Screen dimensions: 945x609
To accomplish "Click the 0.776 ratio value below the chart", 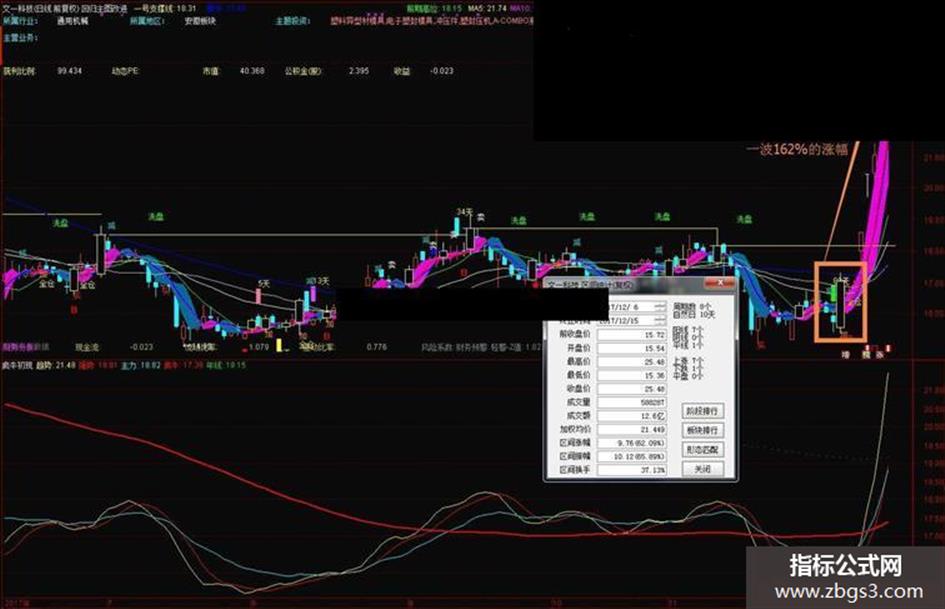I will click(x=377, y=347).
